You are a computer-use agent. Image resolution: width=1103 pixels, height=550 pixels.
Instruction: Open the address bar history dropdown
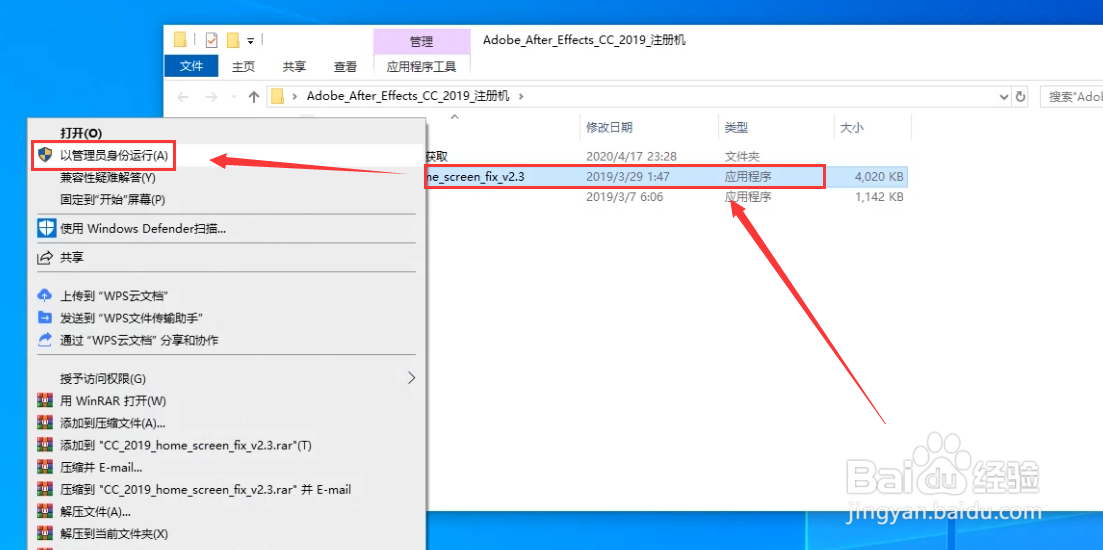(1004, 96)
